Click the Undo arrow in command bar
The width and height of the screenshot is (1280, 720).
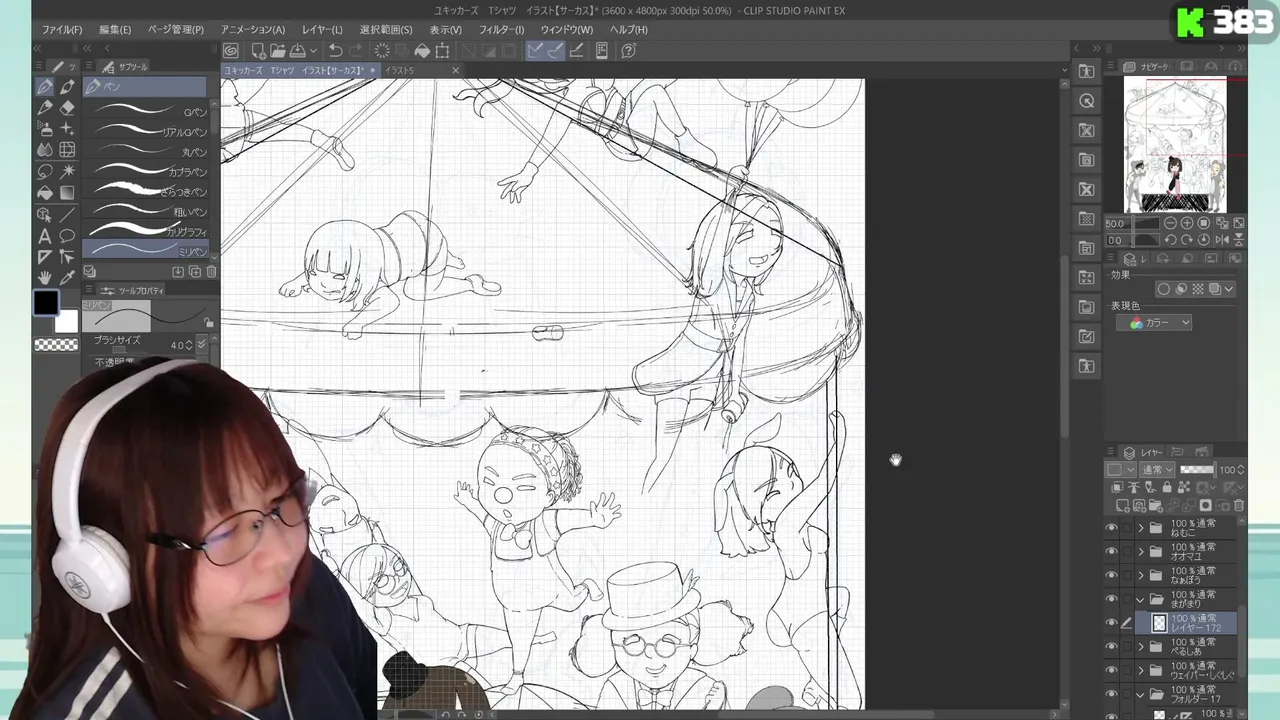coord(335,51)
